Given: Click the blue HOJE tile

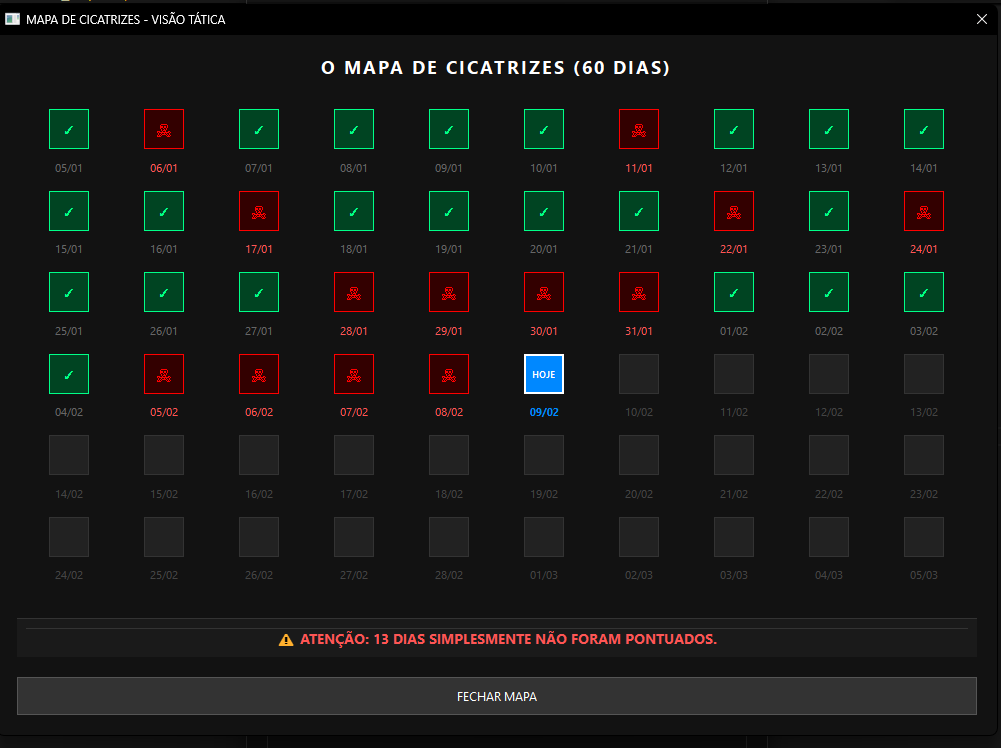Looking at the screenshot, I should tap(544, 374).
